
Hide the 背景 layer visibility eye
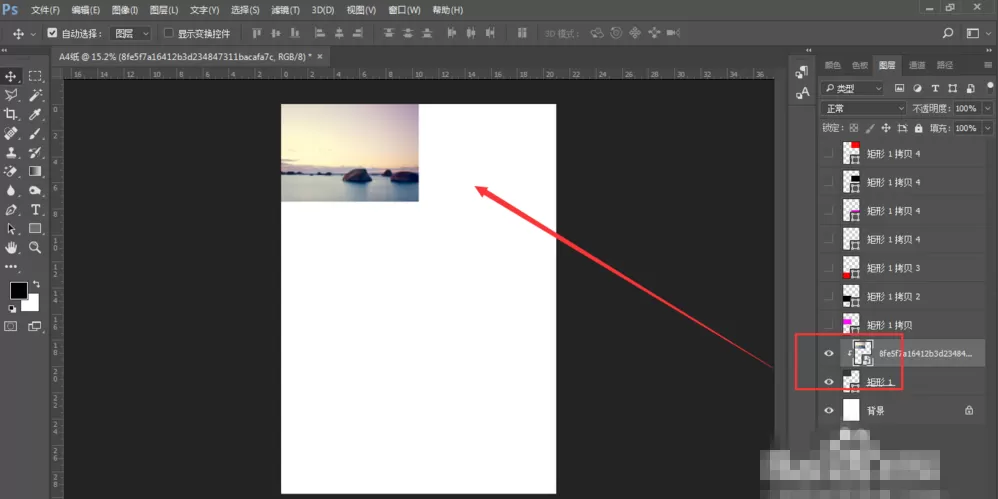point(829,411)
